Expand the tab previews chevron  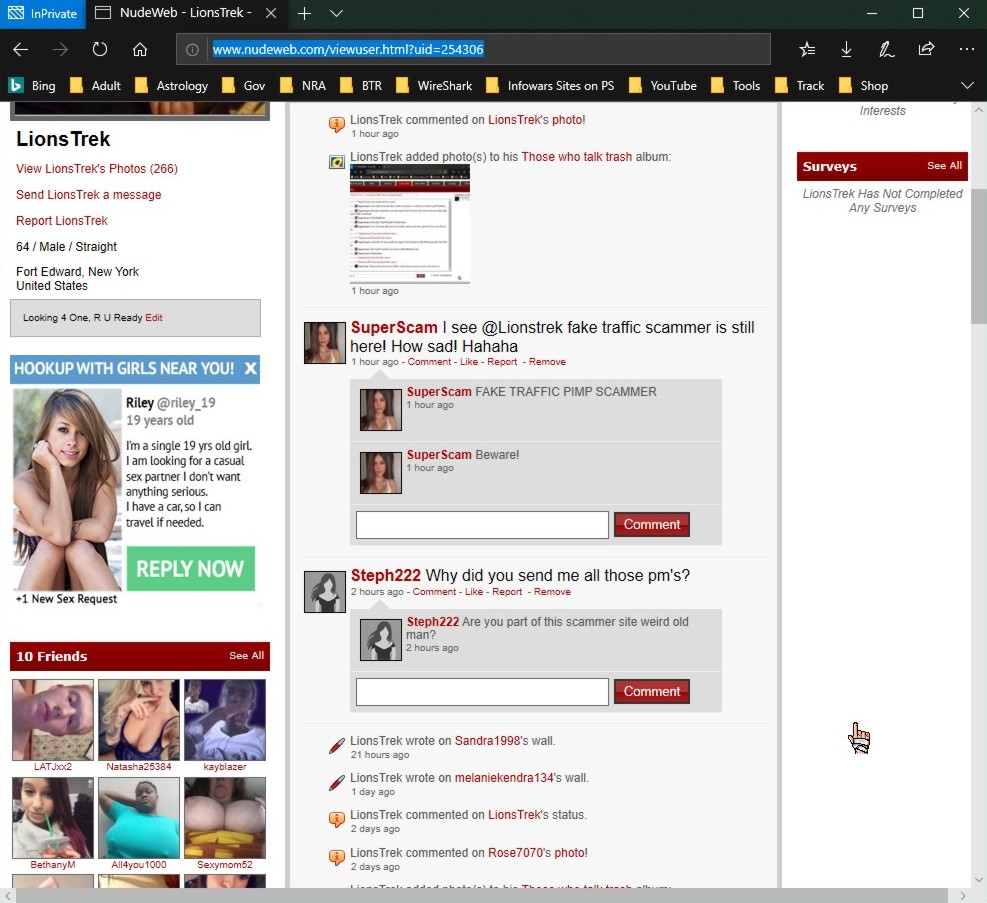337,14
